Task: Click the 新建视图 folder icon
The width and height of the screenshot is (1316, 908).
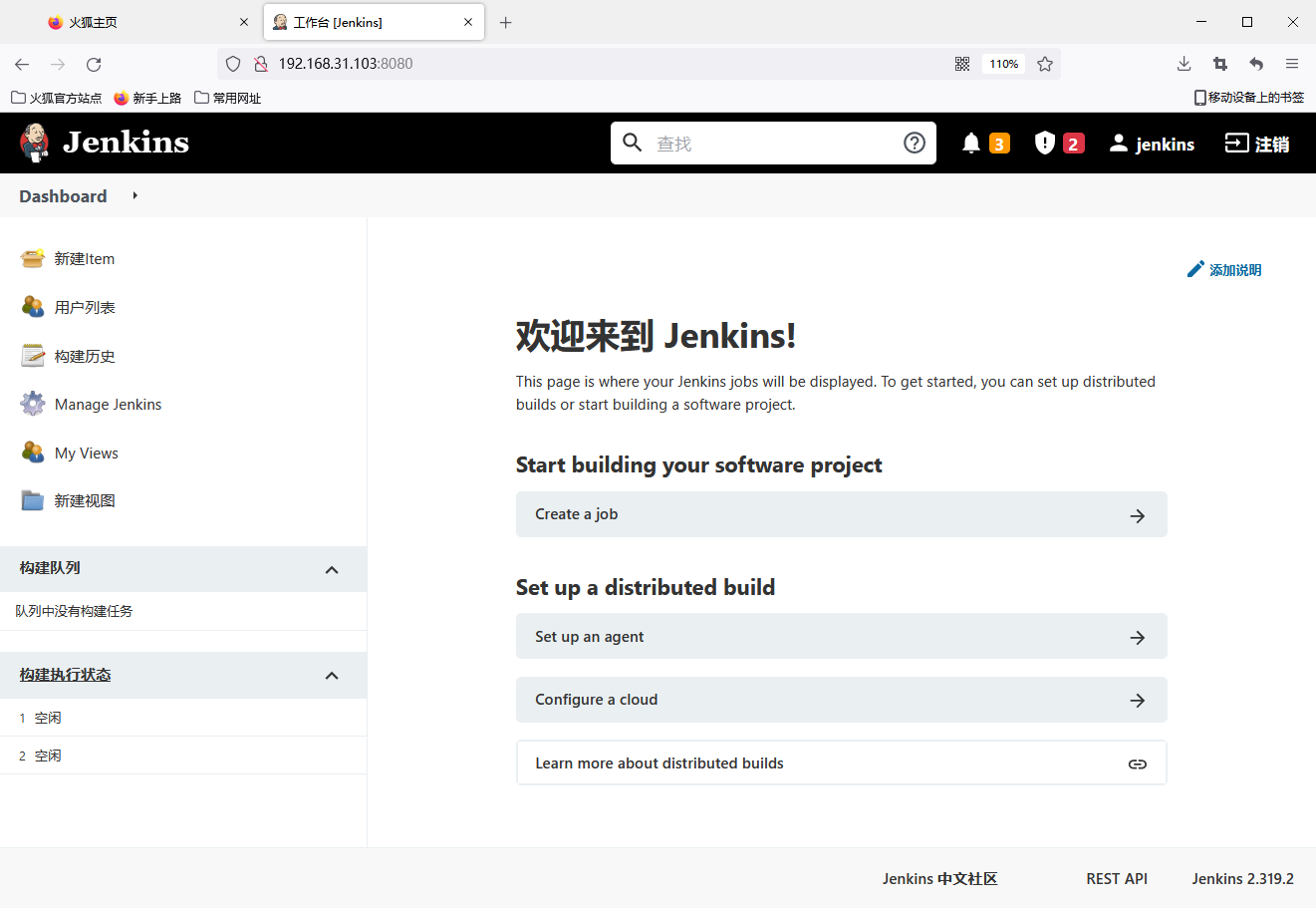Action: (x=33, y=500)
